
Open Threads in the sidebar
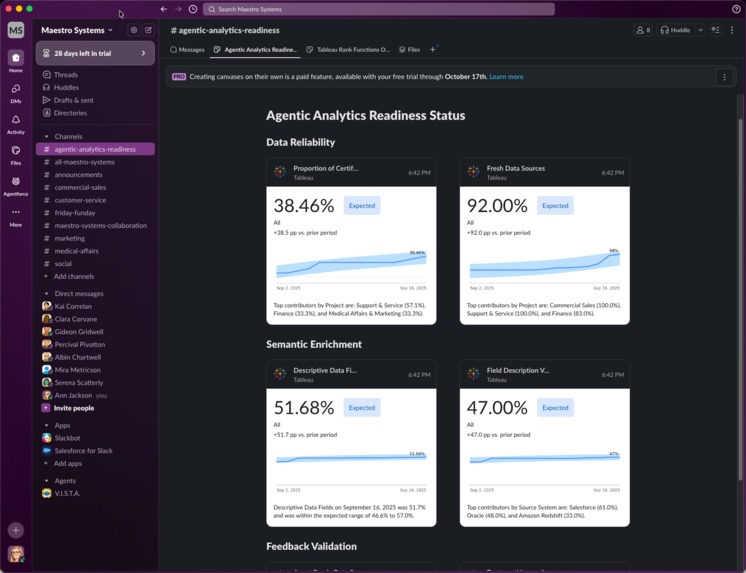point(95,75)
